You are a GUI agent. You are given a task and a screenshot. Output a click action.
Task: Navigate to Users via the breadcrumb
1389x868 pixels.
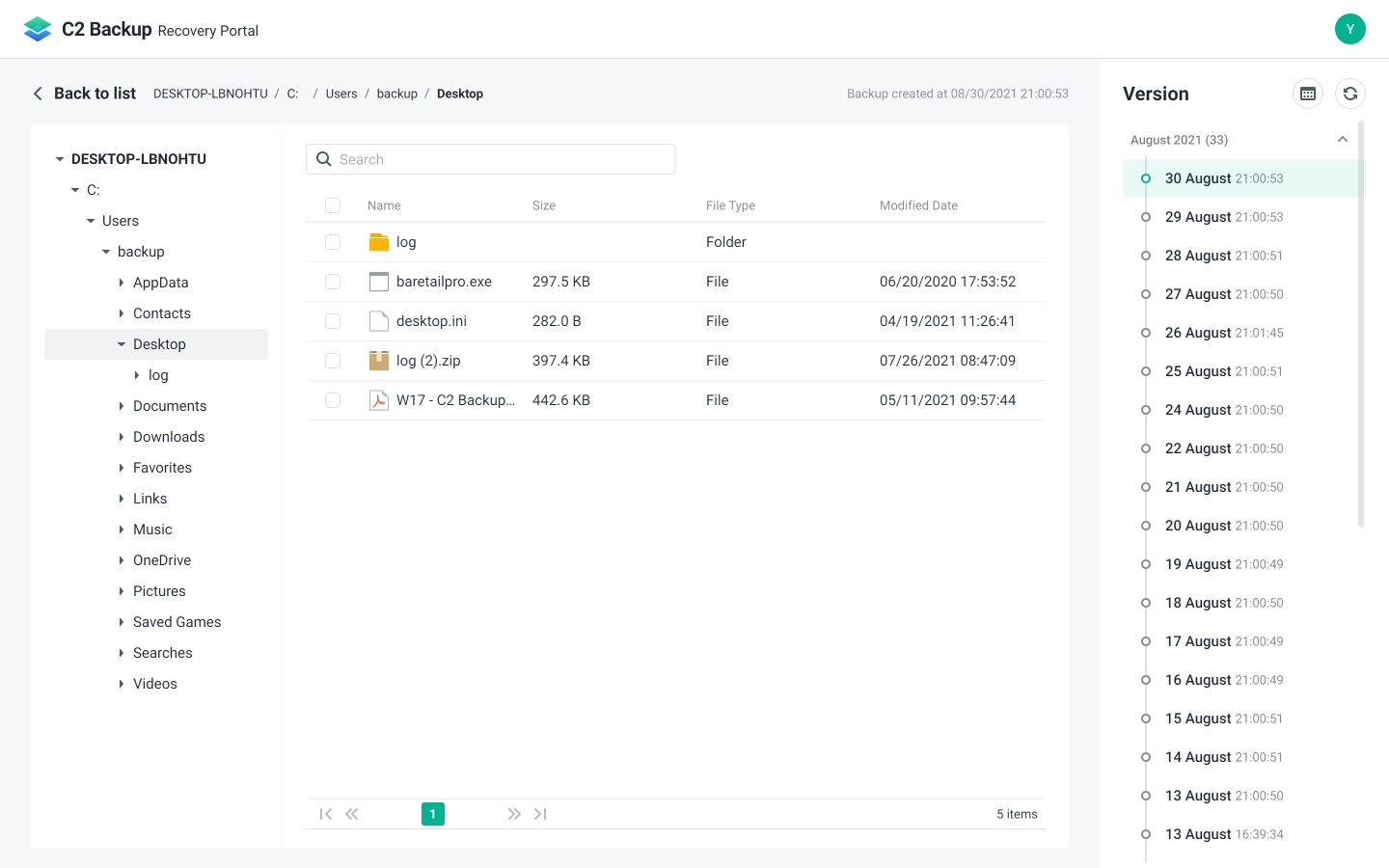point(341,93)
